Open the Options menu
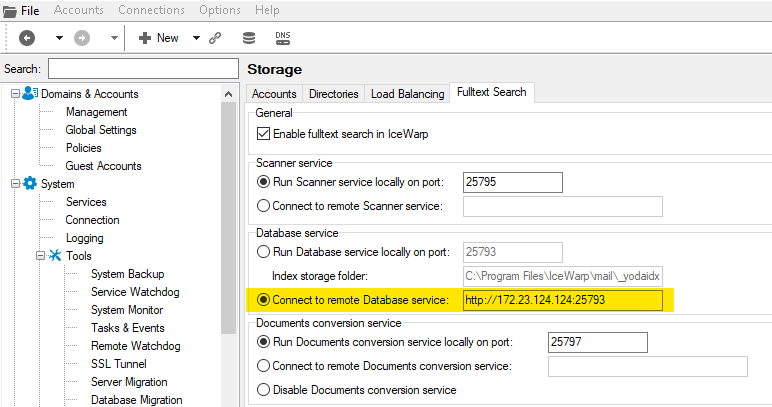This screenshot has width=772, height=407. click(220, 10)
